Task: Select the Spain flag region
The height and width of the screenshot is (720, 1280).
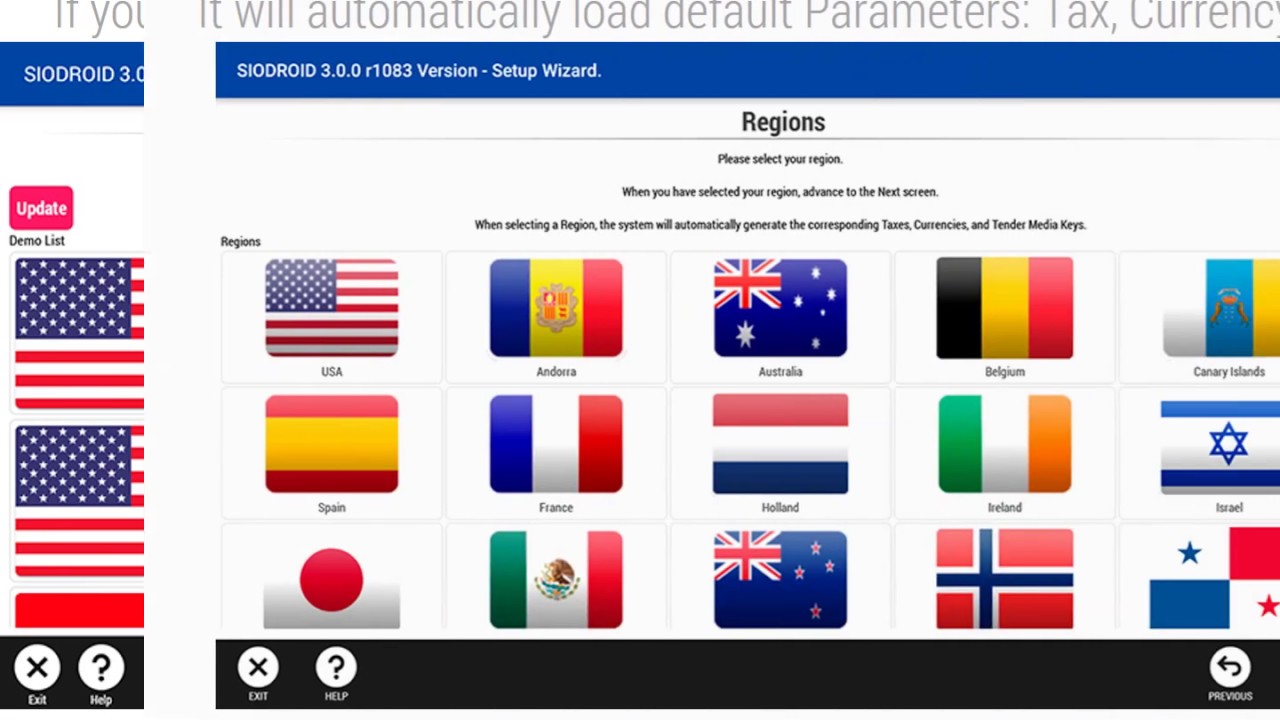Action: (331, 443)
